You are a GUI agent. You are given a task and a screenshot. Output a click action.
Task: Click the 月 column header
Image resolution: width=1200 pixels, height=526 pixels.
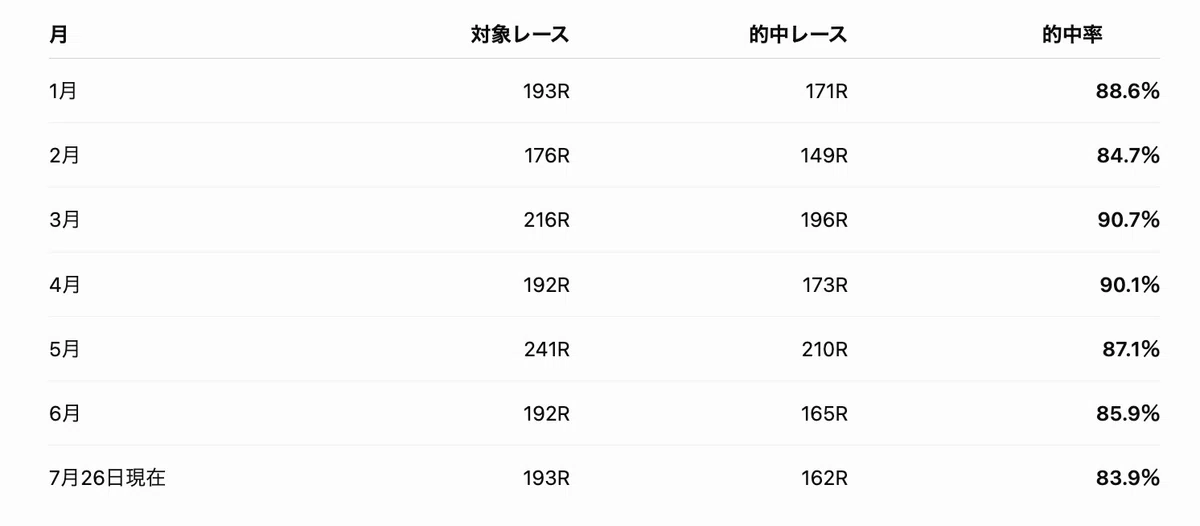[x=58, y=34]
